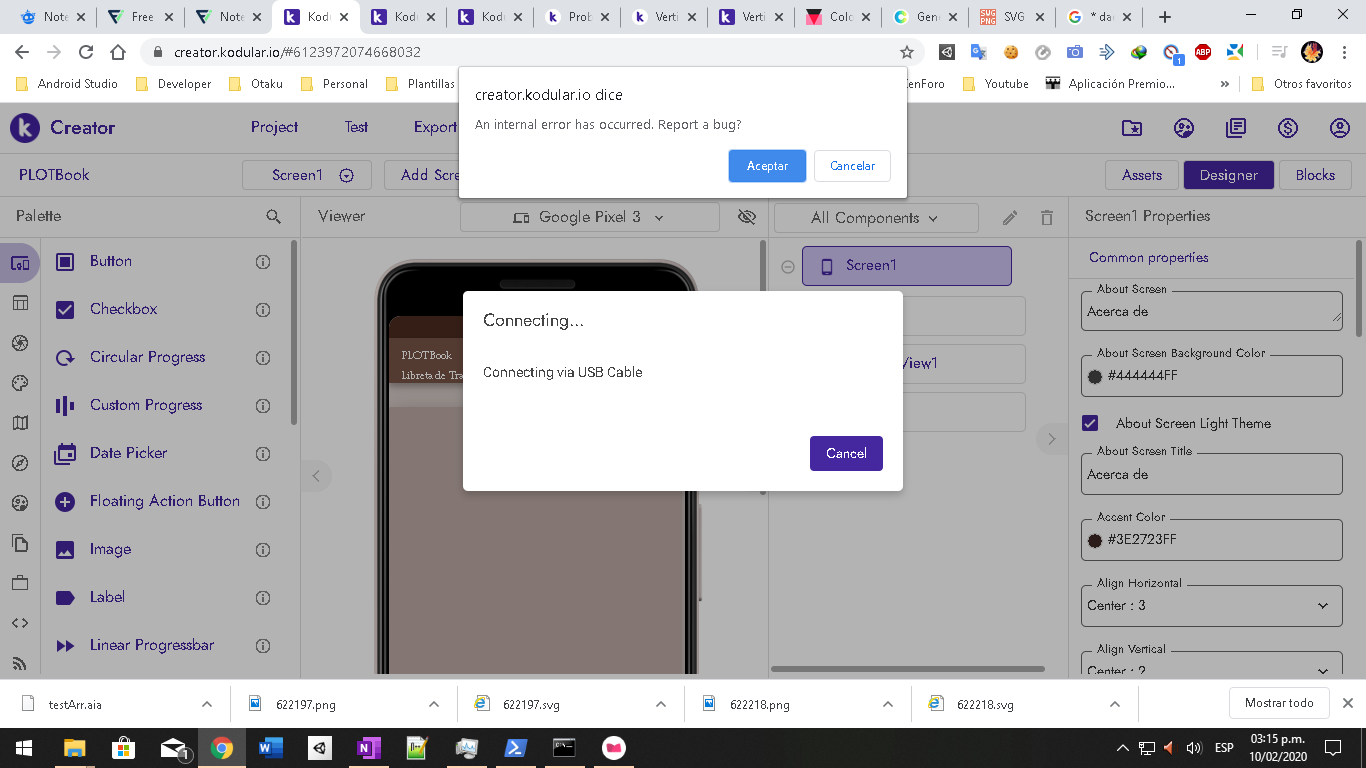Click About Screen Background Color swatch
This screenshot has height=768, width=1366.
(x=1095, y=376)
